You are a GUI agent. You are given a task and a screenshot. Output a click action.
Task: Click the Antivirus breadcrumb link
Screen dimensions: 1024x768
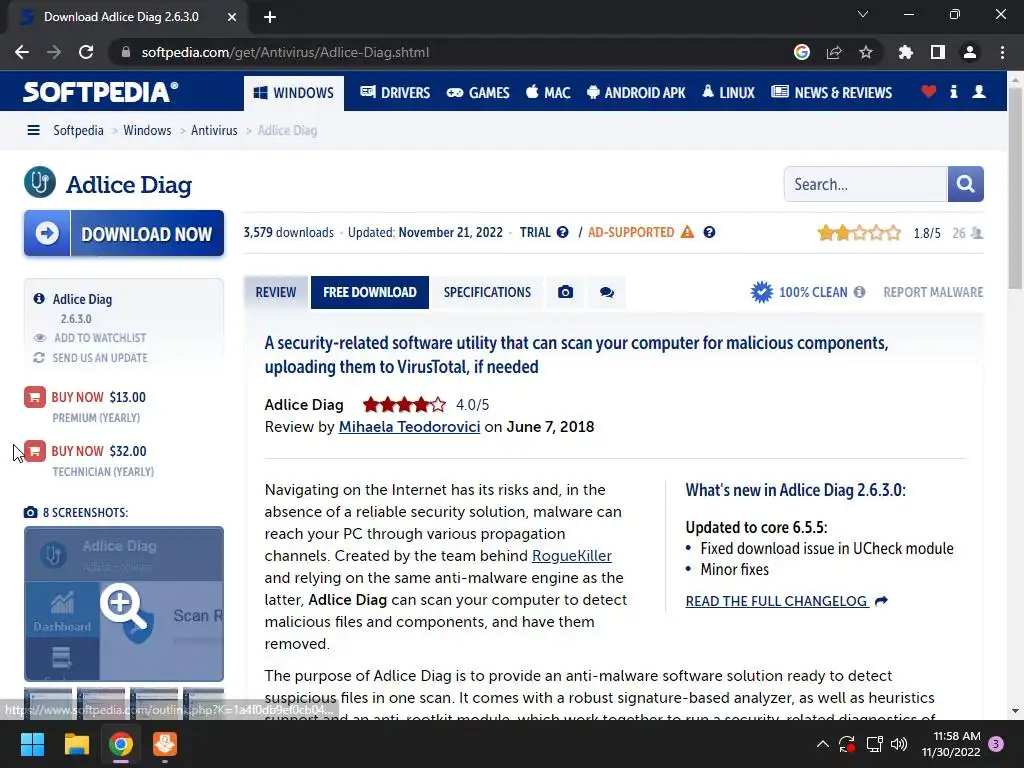click(x=214, y=130)
